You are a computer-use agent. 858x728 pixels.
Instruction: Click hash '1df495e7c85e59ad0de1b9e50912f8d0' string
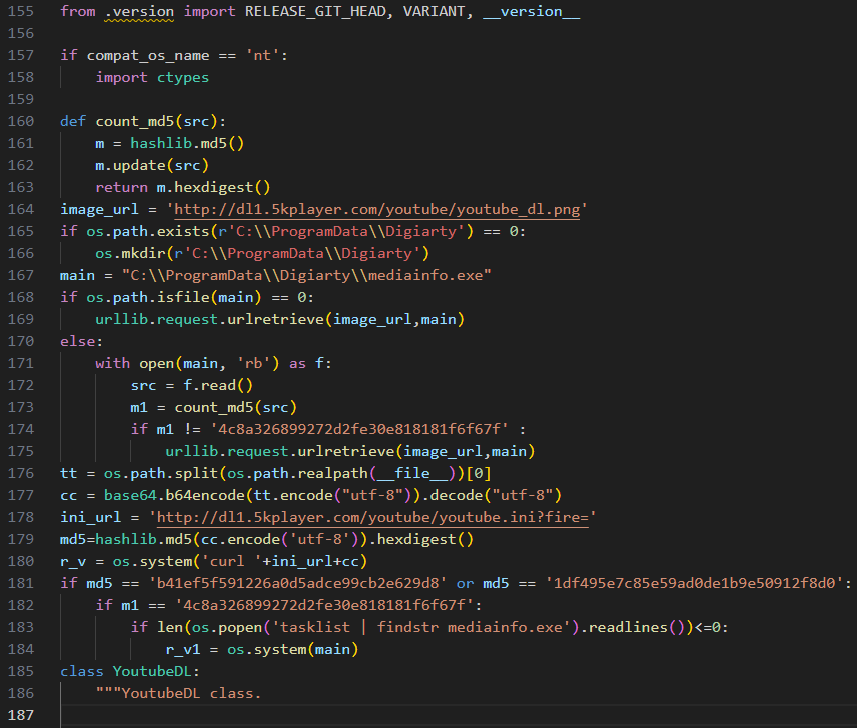pyautogui.click(x=694, y=583)
